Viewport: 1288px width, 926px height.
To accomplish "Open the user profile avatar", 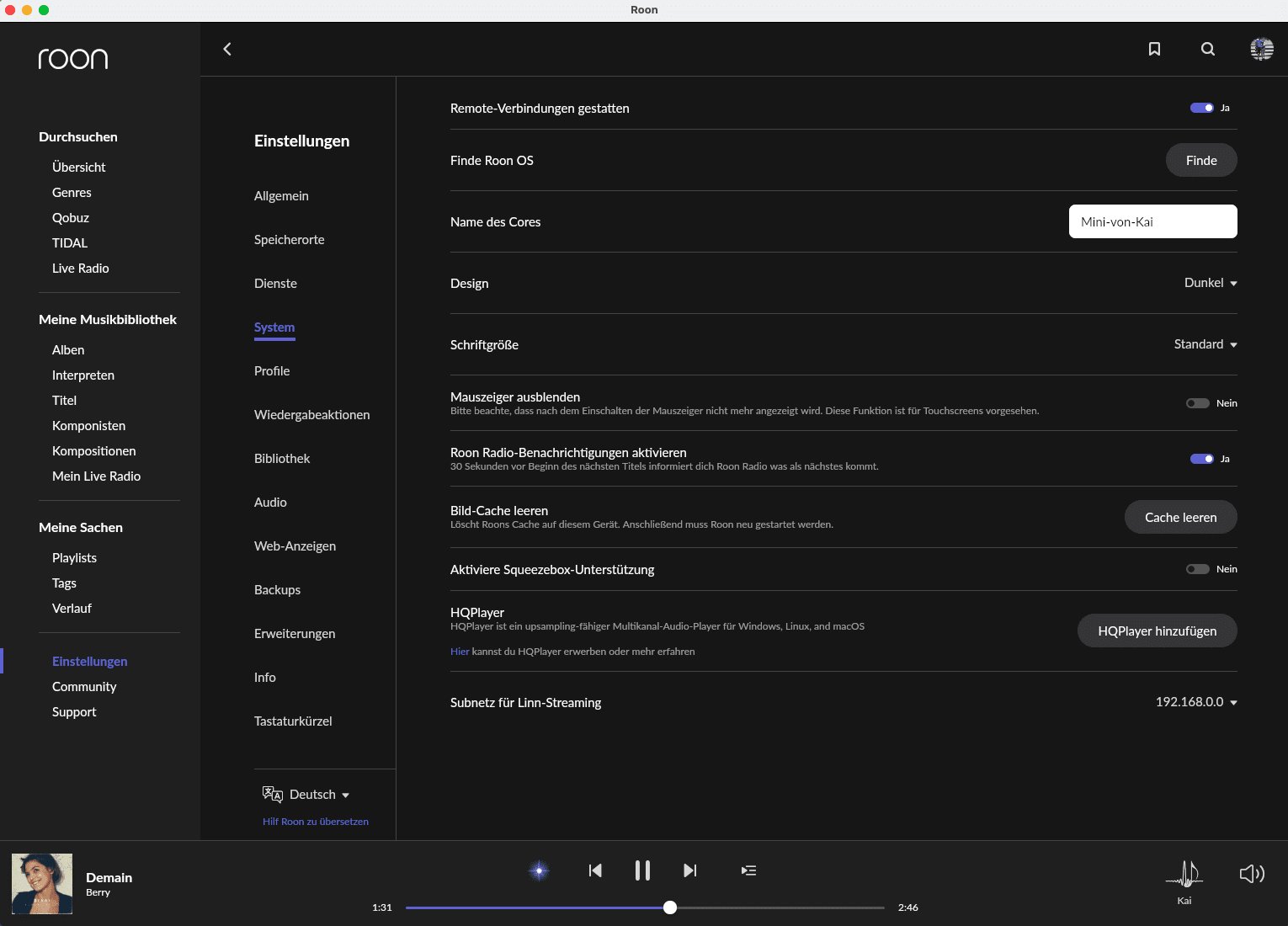I will [x=1262, y=49].
